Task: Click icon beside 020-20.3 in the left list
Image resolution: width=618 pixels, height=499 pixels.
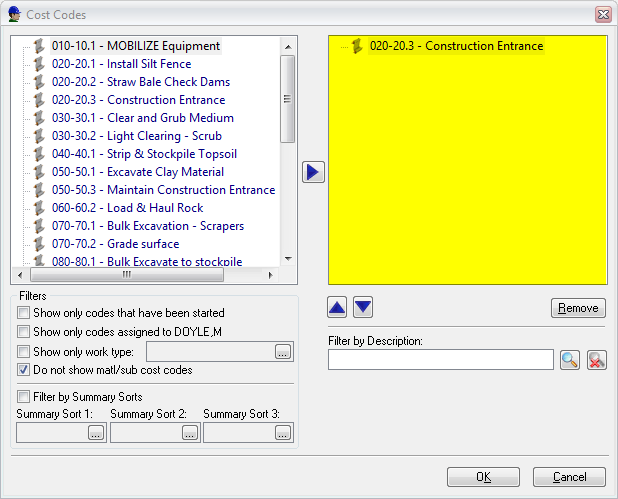Action: coord(39,100)
